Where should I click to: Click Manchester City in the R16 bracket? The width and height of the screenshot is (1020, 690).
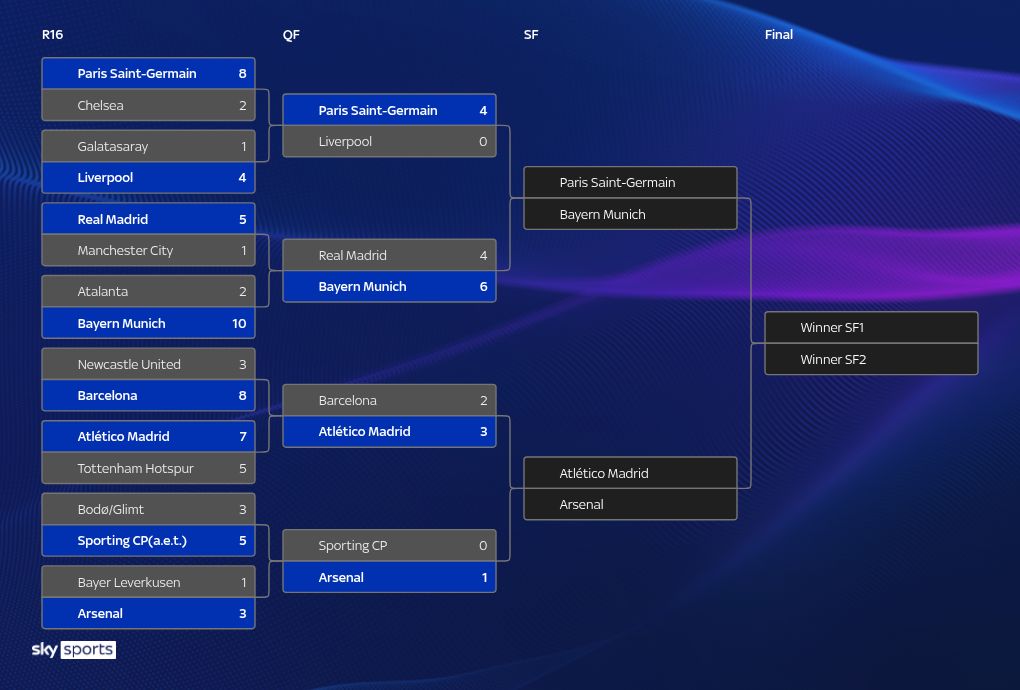tap(148, 250)
